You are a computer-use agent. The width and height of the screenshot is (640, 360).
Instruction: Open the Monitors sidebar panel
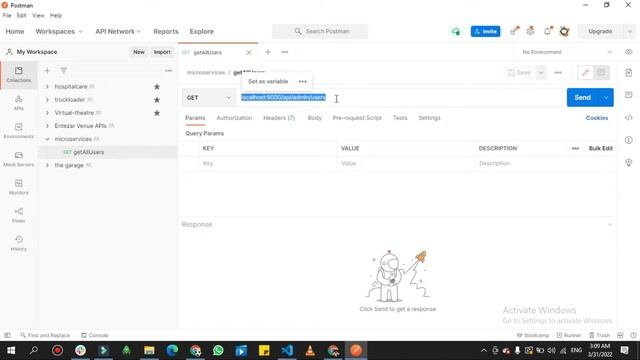point(18,187)
